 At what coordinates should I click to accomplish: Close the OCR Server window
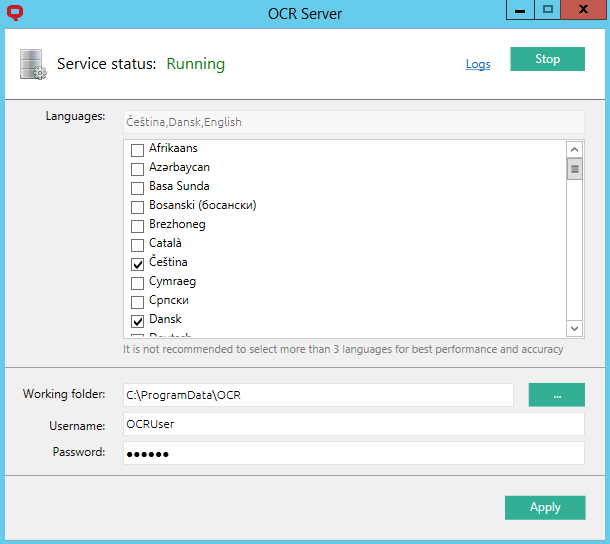coord(585,10)
